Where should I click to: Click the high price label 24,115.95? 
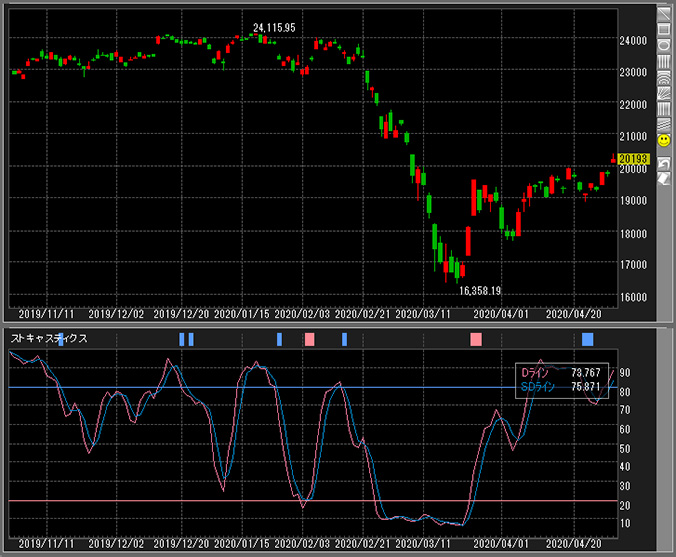pos(274,28)
